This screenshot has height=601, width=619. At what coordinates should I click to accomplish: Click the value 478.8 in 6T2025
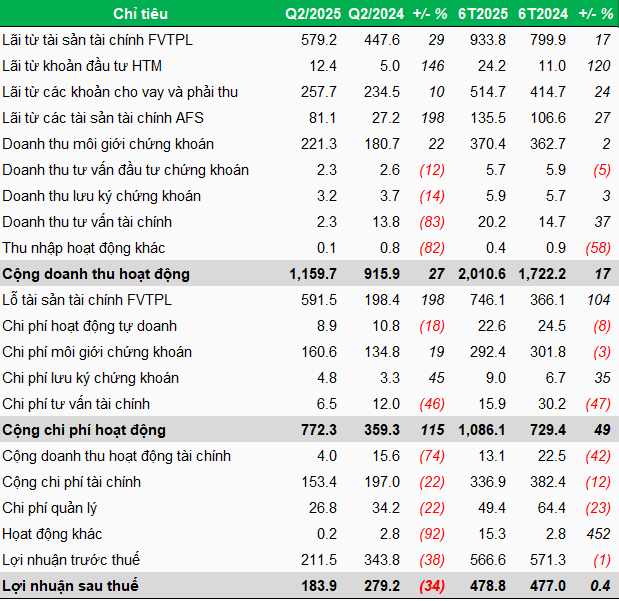488,586
